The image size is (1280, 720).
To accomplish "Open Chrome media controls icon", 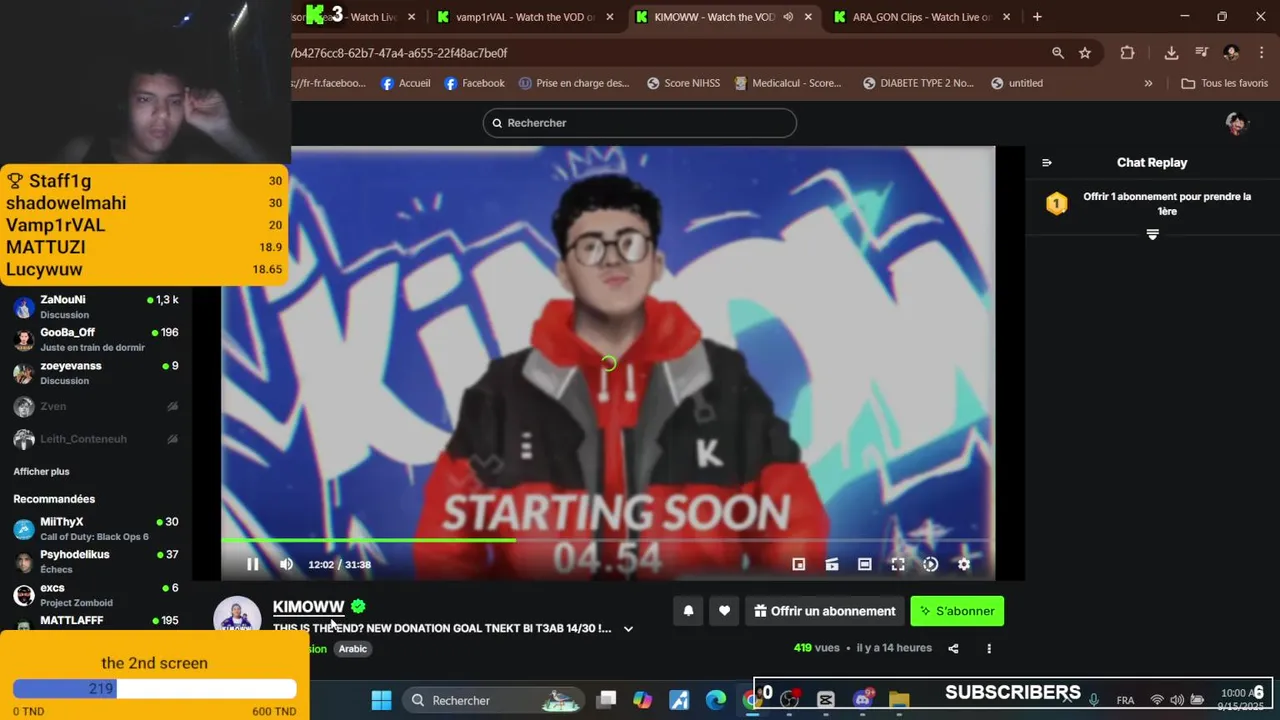I will (x=1202, y=53).
